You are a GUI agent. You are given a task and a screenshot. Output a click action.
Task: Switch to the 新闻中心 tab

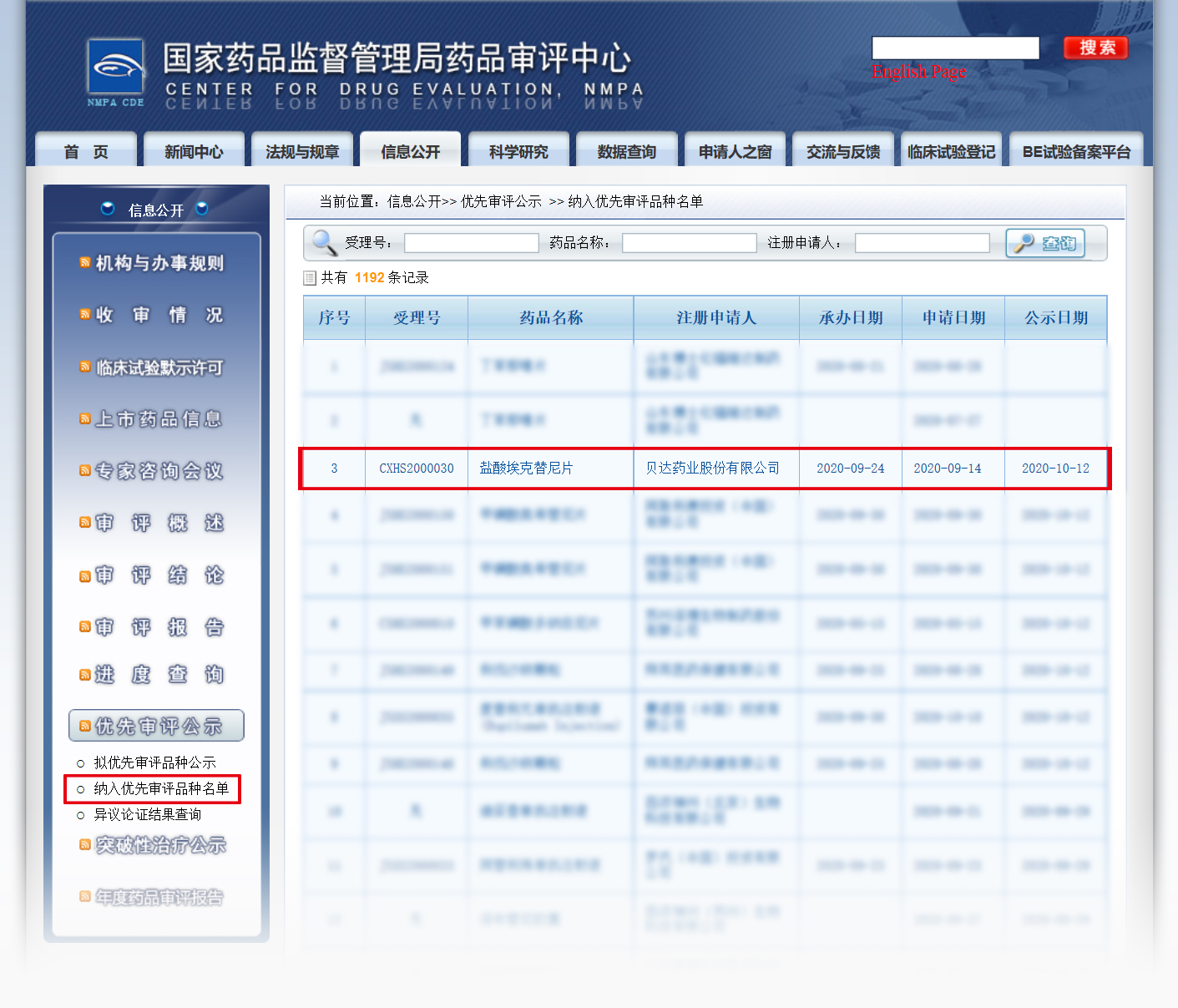194,151
